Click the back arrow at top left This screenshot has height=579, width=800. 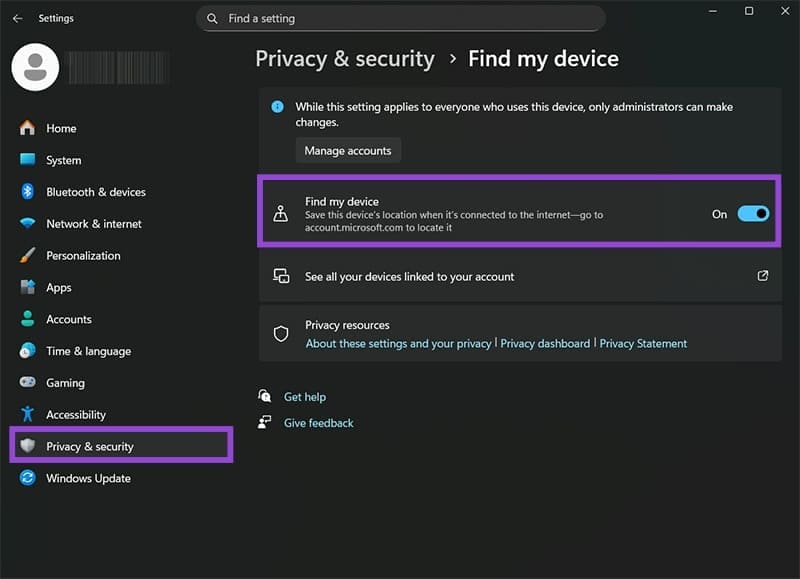coord(16,16)
